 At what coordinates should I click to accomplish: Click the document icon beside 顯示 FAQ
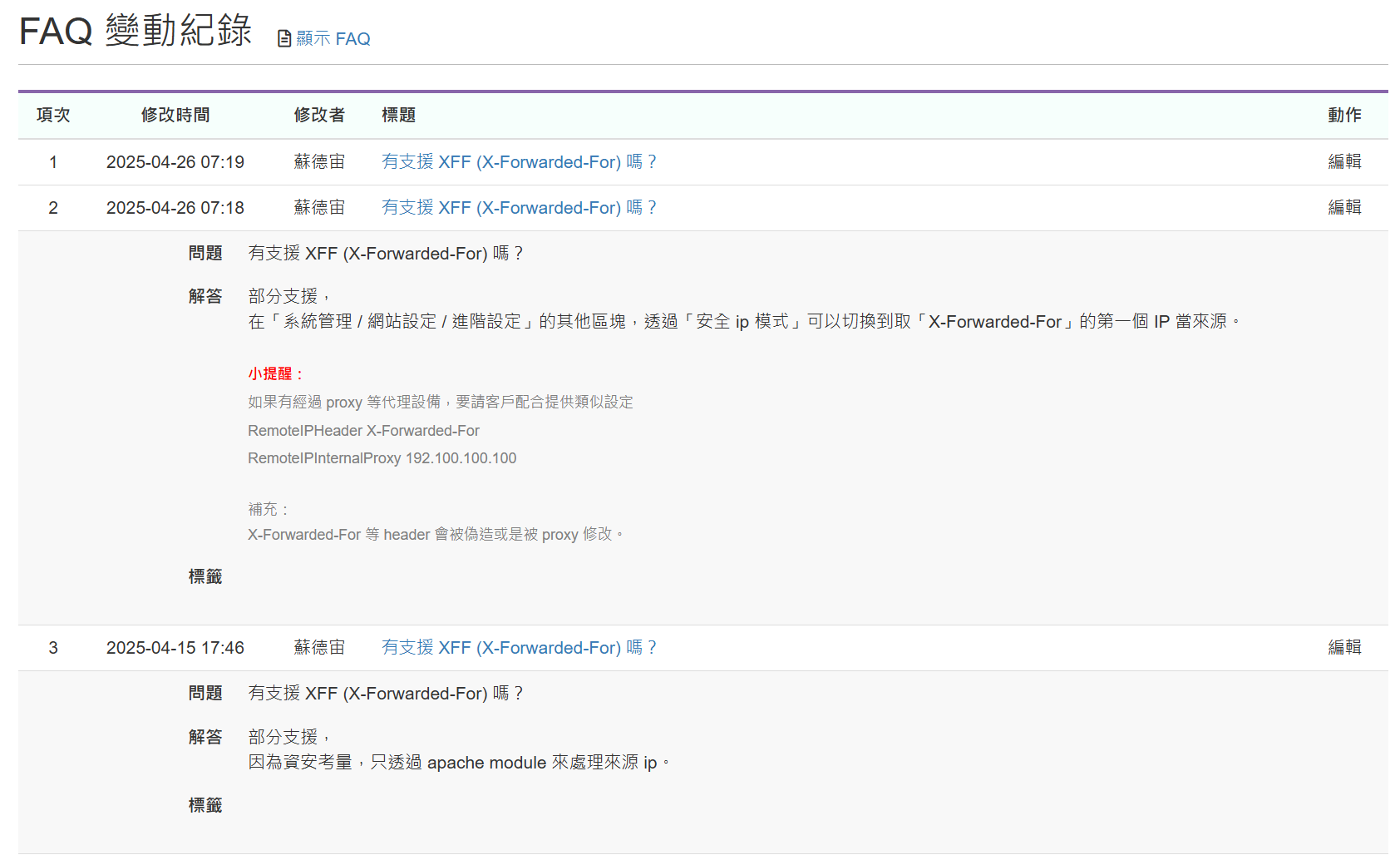point(283,38)
